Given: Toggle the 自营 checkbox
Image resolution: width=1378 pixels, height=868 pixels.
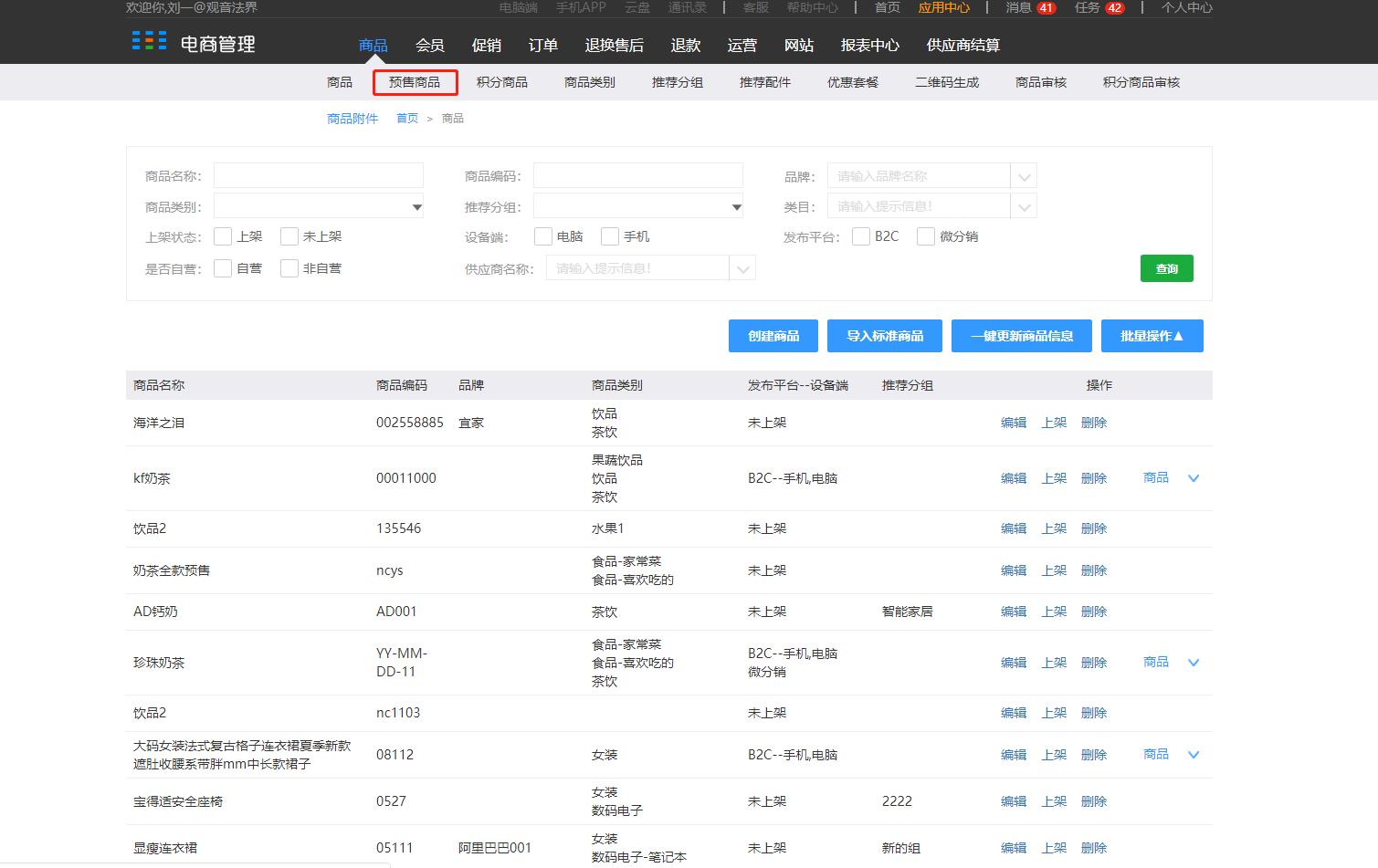Looking at the screenshot, I should coord(223,268).
